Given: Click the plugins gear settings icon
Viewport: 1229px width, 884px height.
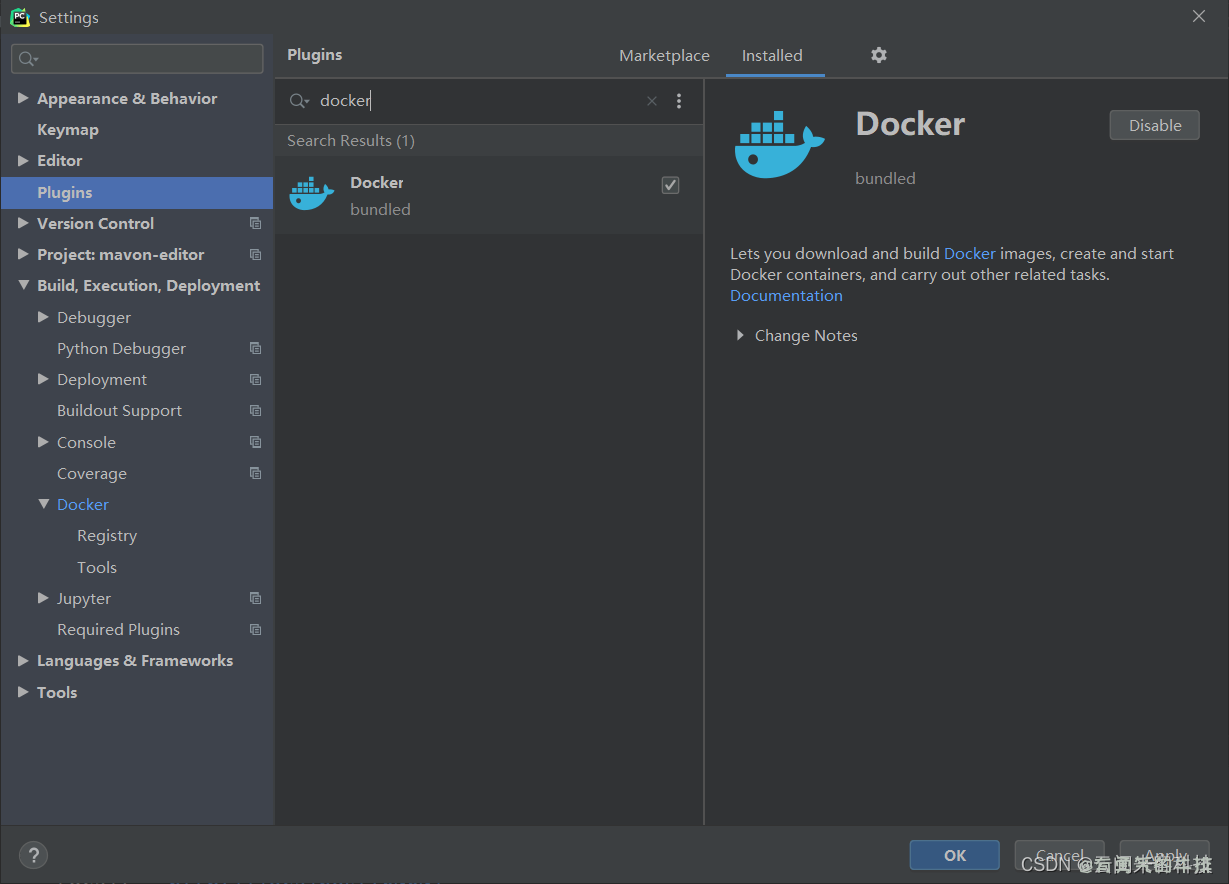Looking at the screenshot, I should pyautogui.click(x=878, y=55).
